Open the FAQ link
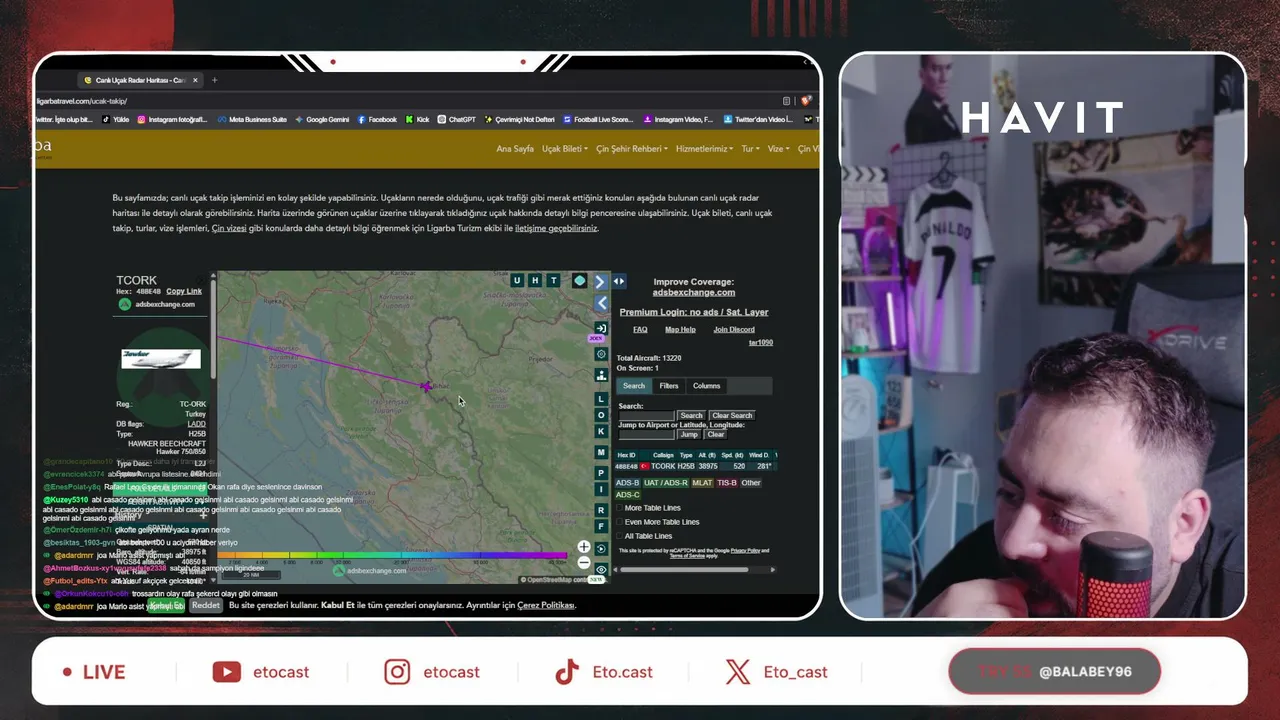Image resolution: width=1280 pixels, height=720 pixels. [x=640, y=330]
